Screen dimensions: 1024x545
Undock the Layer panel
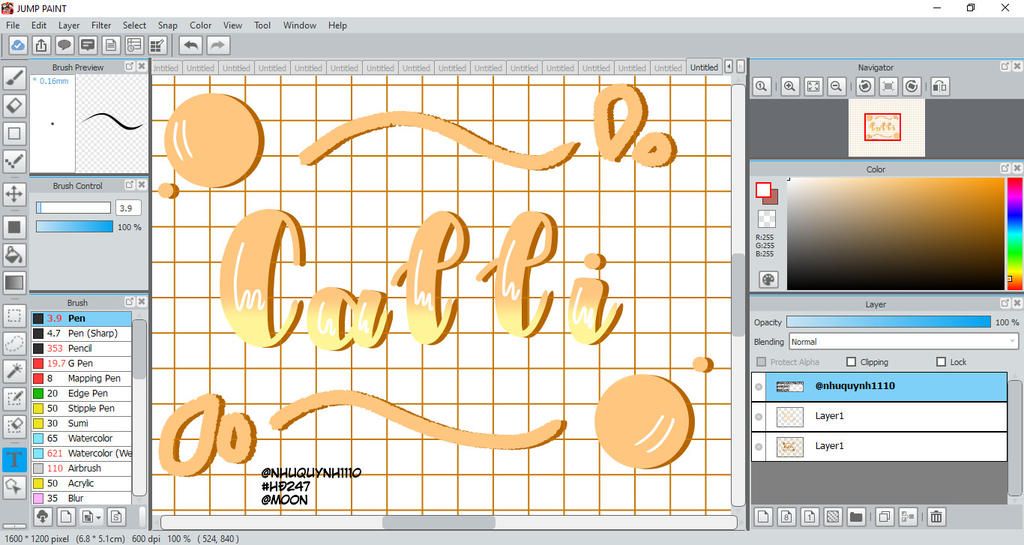(1004, 304)
